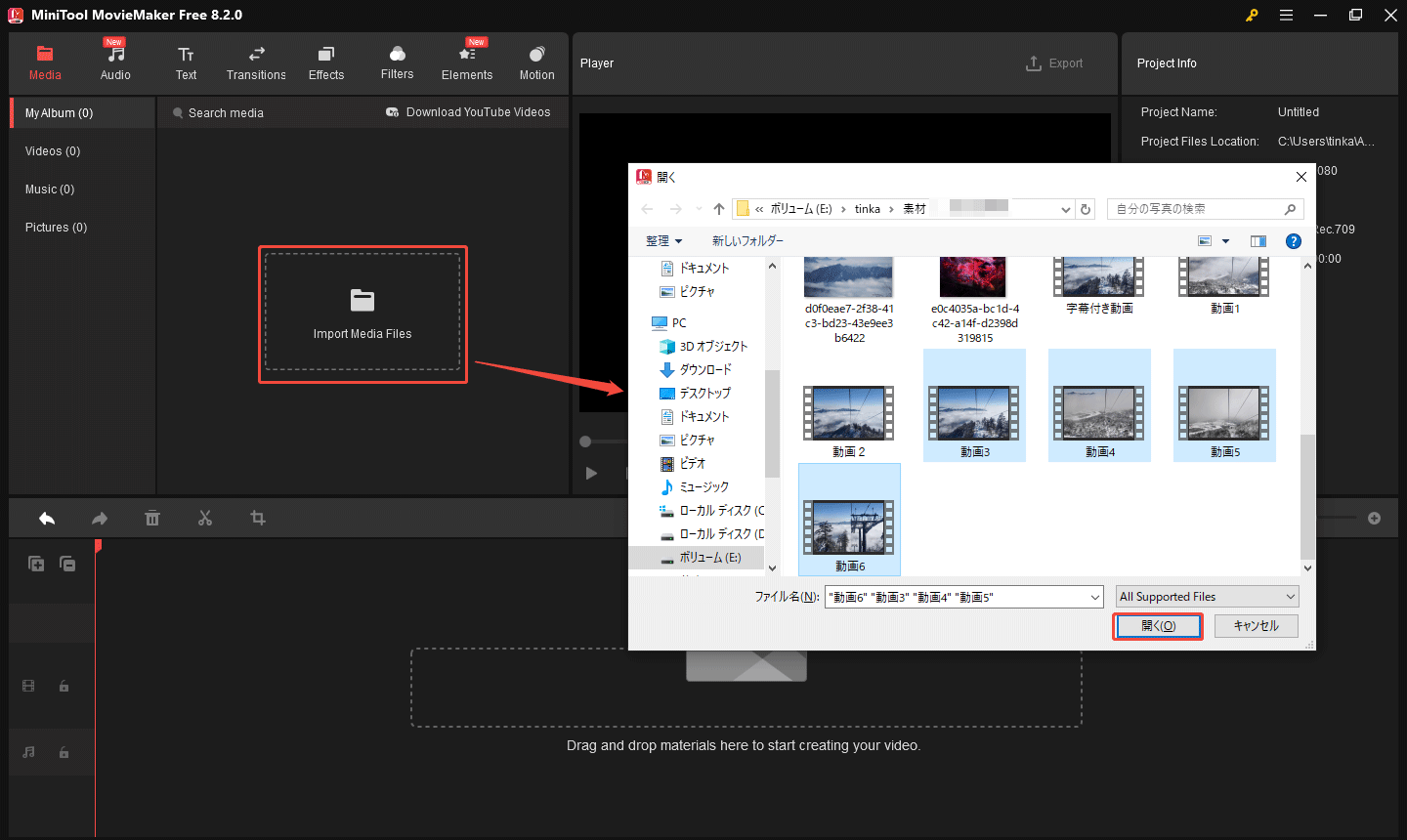Click the crop tool icon

[258, 519]
